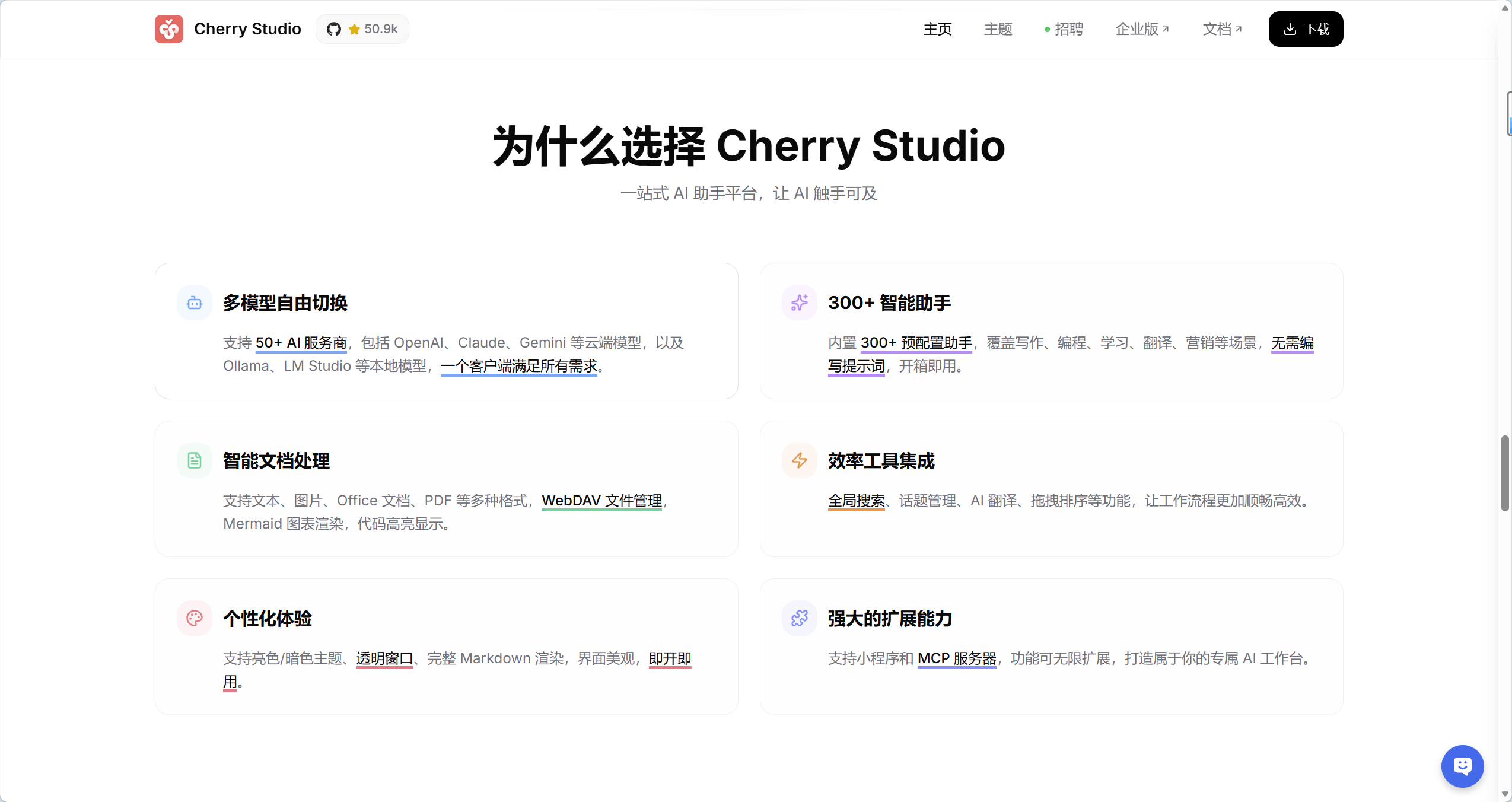Click highlighted text 50+ AI 服务商
Screen dimensions: 1512x802
click(x=301, y=343)
